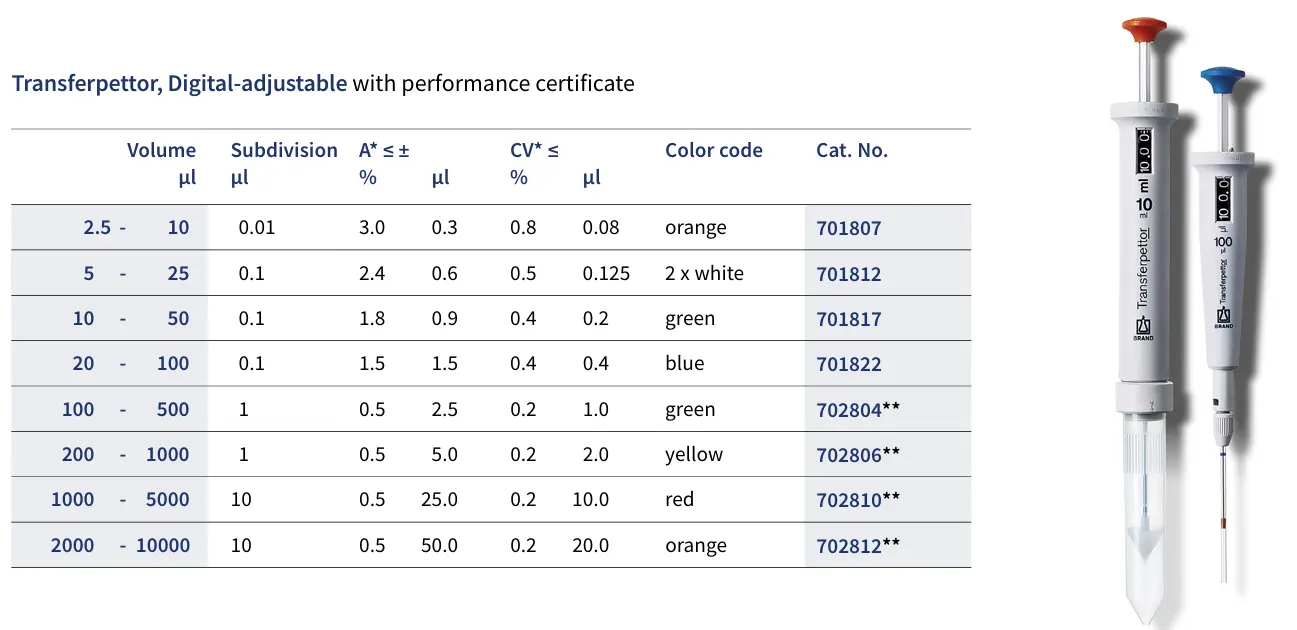Image resolution: width=1297 pixels, height=630 pixels.
Task: Open catalog number 702812
Action: 849,546
